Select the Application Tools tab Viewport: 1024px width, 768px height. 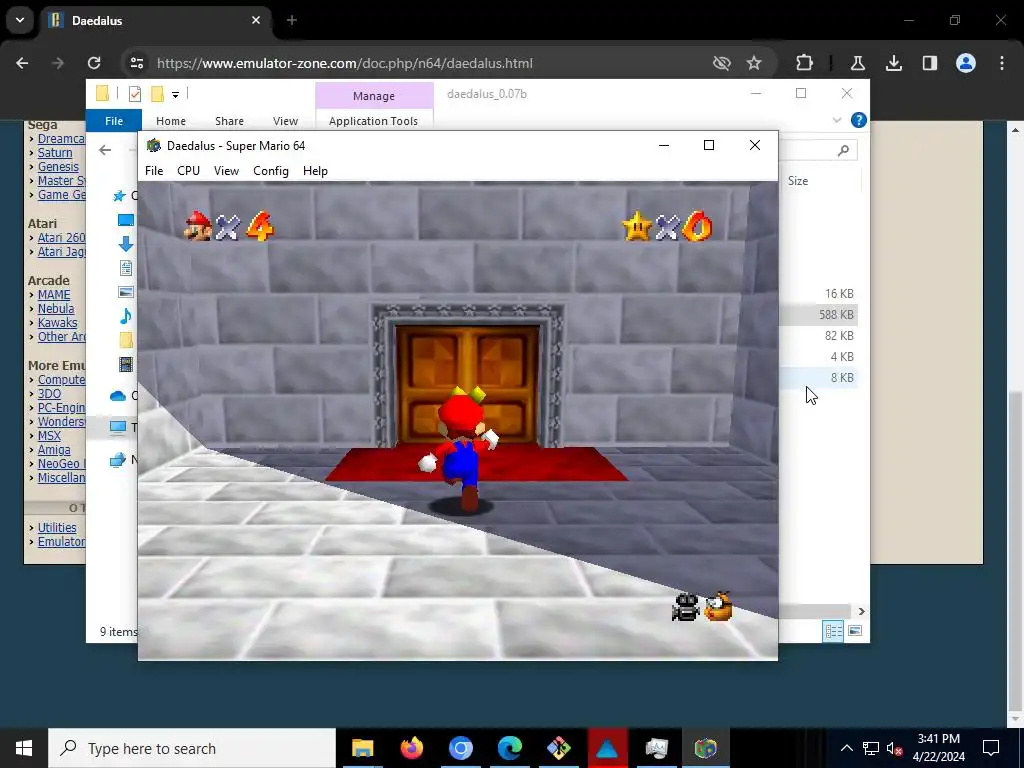click(x=373, y=121)
